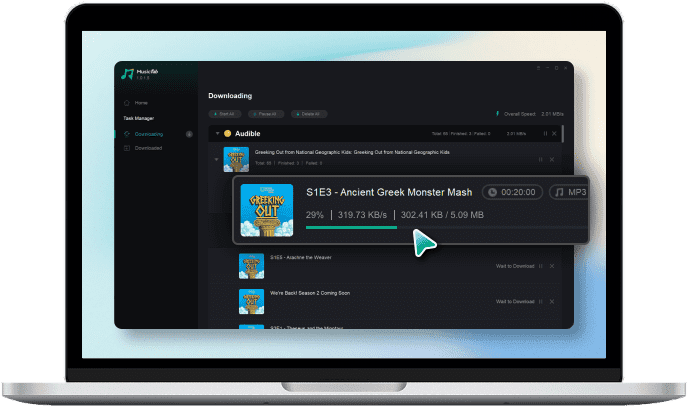Remove the Audible download group
Viewport: 688px width, 410px height.
point(554,133)
